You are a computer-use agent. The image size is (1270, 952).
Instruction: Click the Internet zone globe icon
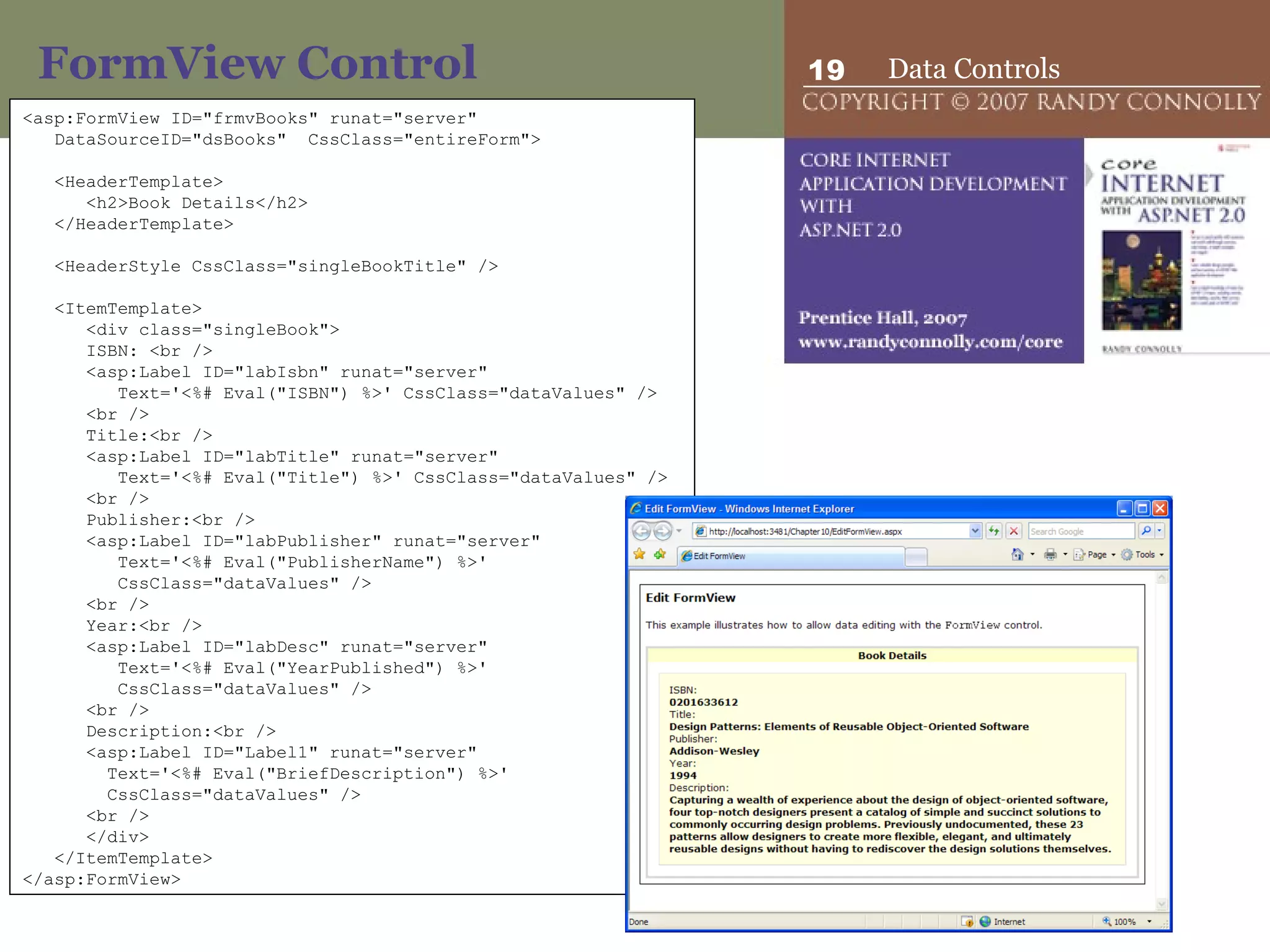(985, 922)
